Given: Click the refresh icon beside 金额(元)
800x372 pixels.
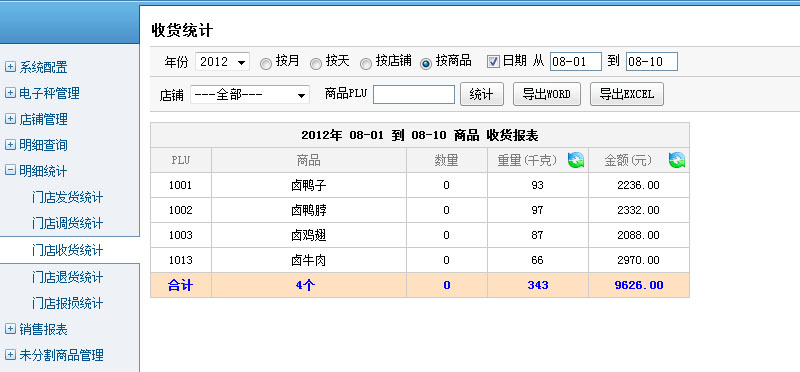Looking at the screenshot, I should point(677,160).
